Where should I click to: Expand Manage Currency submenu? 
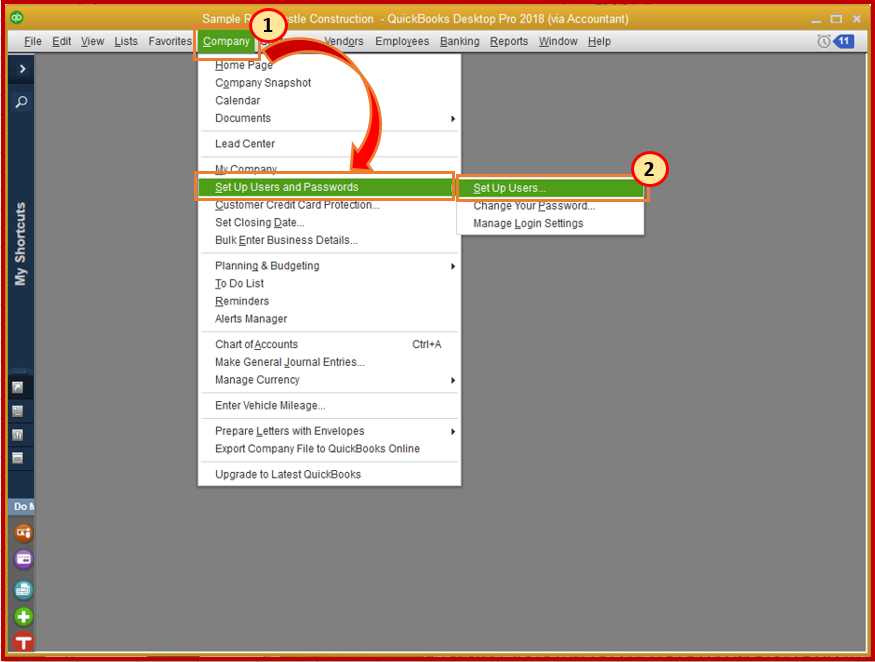point(329,380)
